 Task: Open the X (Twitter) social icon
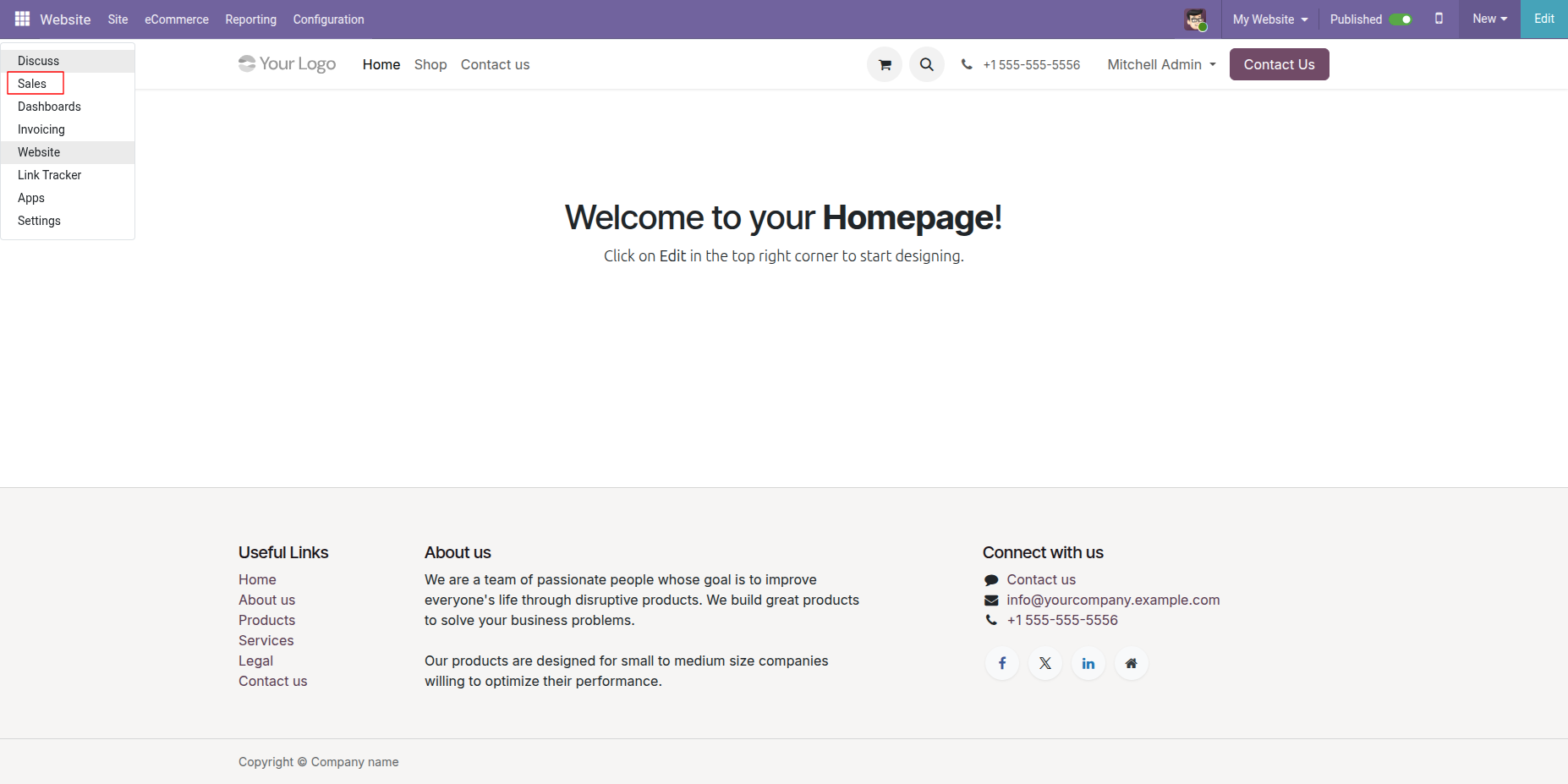tap(1045, 663)
